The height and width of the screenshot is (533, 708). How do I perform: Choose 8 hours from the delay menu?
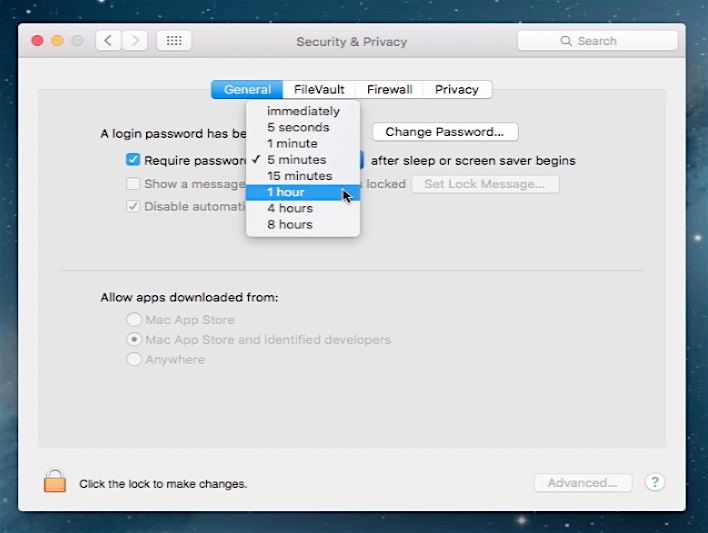(x=303, y=224)
